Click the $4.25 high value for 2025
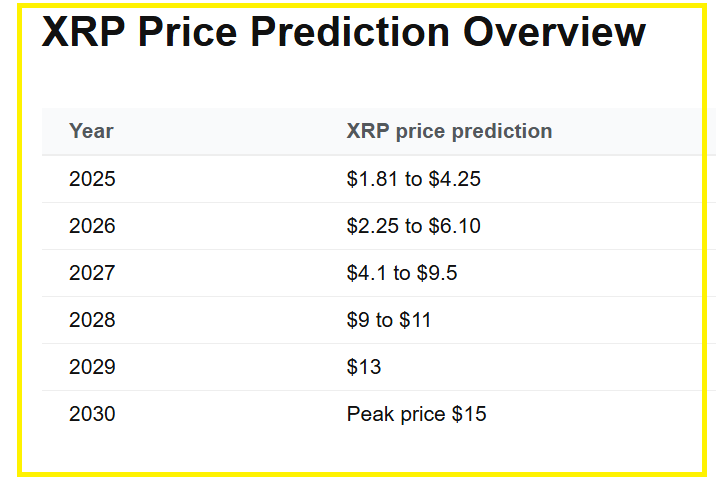This screenshot has height=481, width=716. [455, 180]
